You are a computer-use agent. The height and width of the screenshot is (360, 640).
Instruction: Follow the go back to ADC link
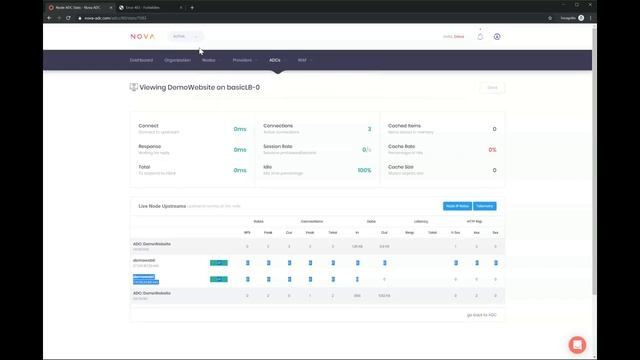pyautogui.click(x=482, y=315)
